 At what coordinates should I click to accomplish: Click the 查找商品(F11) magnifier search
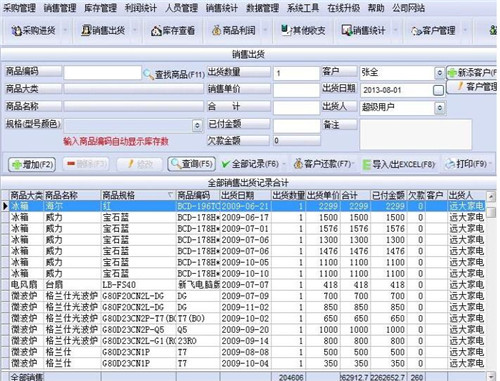(x=174, y=74)
